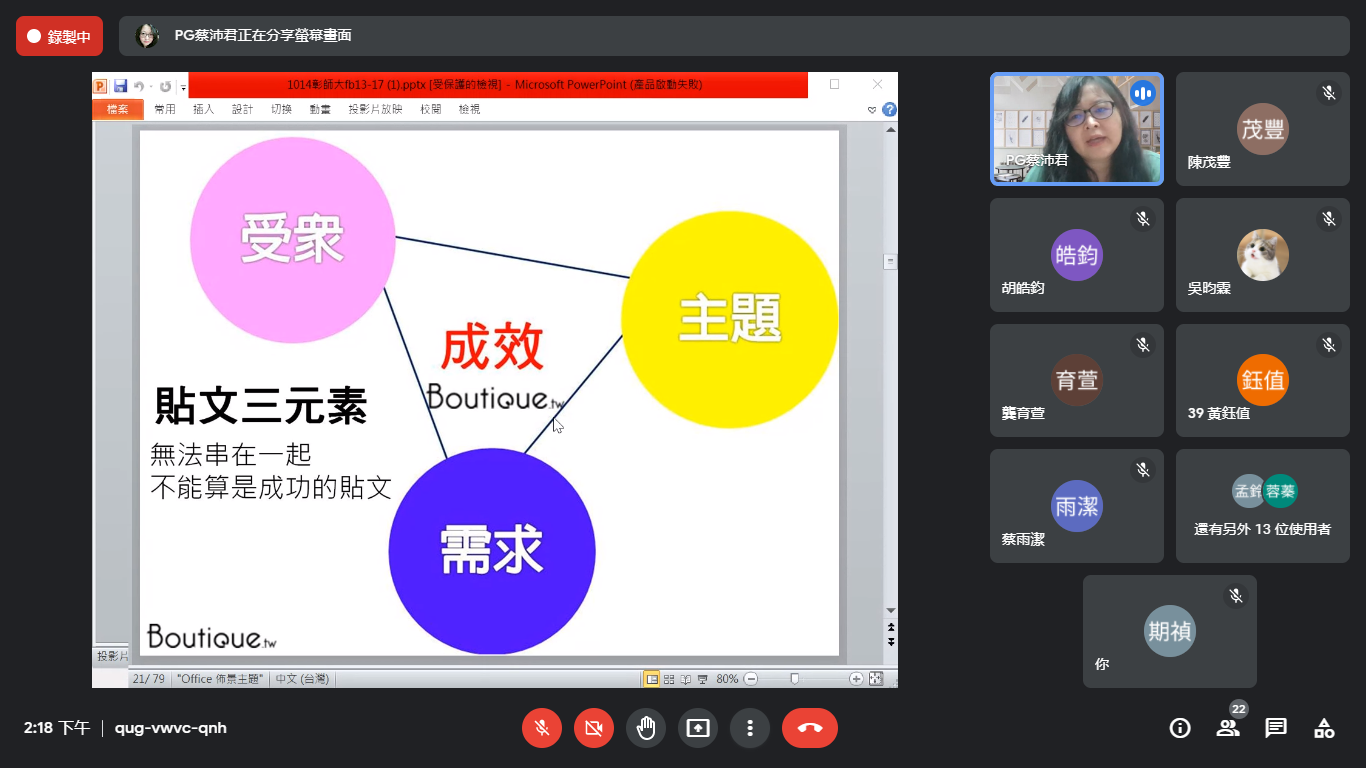Click 中文 (台灣) language status entry
1366x768 pixels.
click(302, 679)
